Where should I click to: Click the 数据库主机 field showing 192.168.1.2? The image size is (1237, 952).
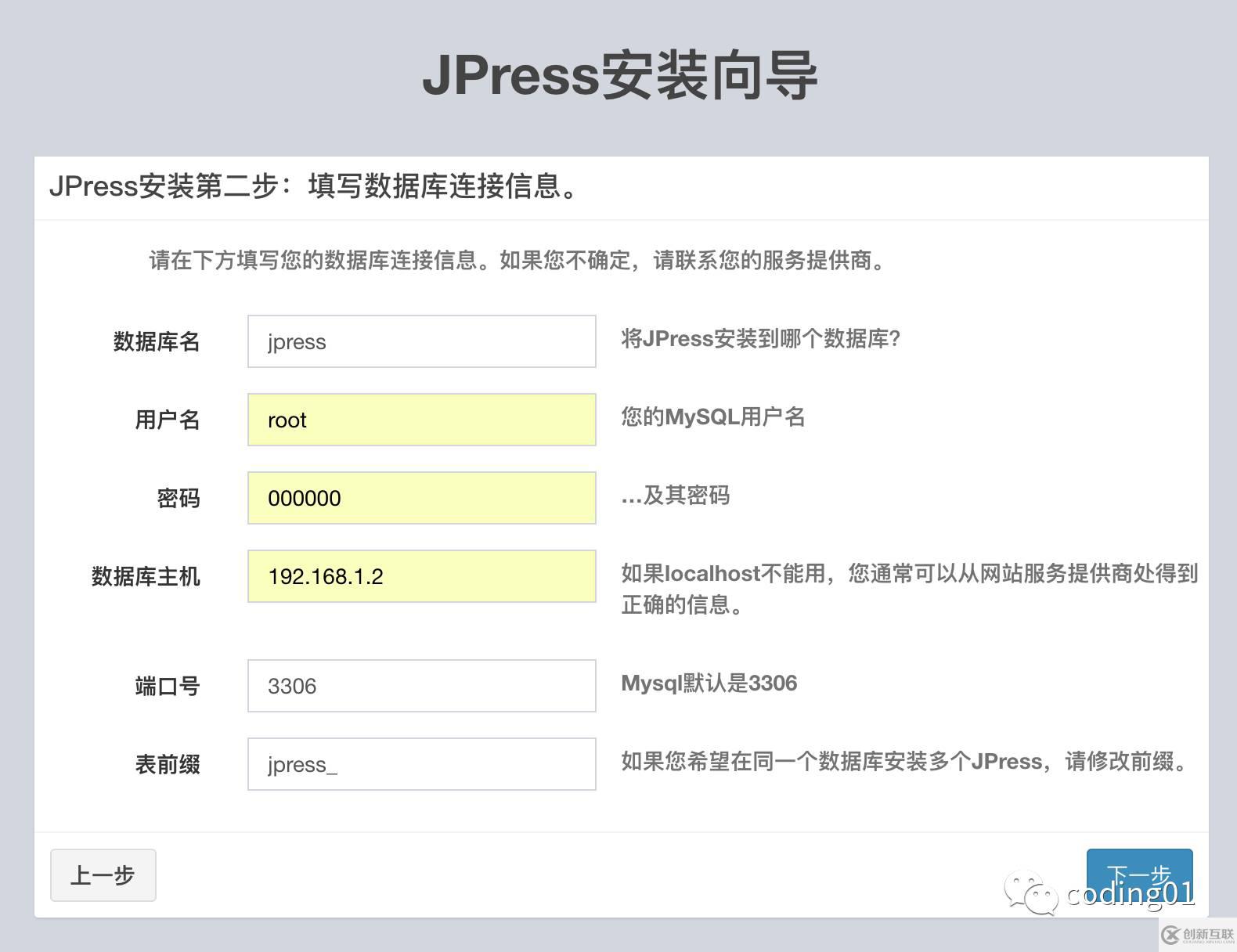coord(421,576)
